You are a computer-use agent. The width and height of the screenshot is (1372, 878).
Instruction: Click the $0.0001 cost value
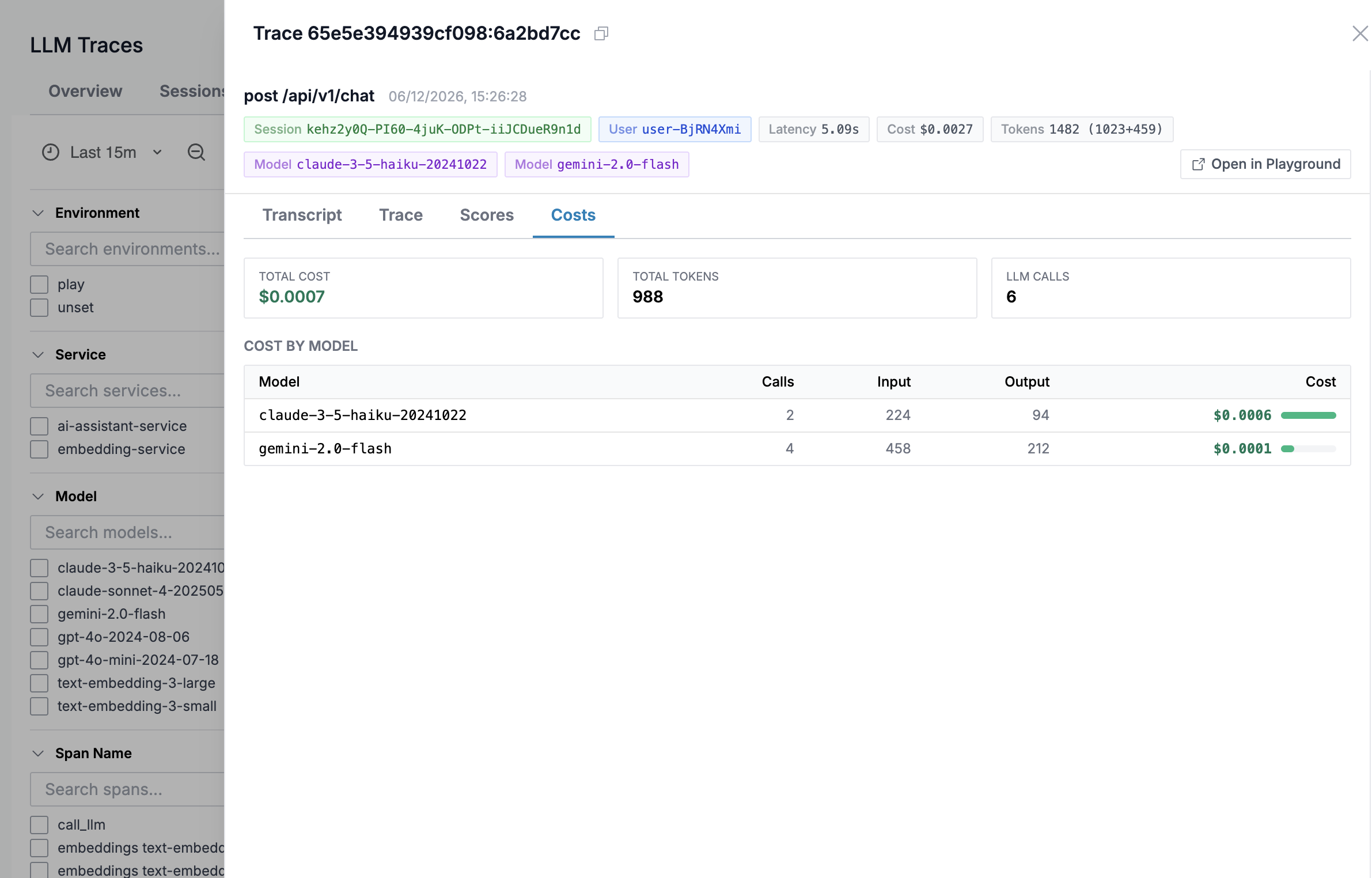coord(1242,449)
